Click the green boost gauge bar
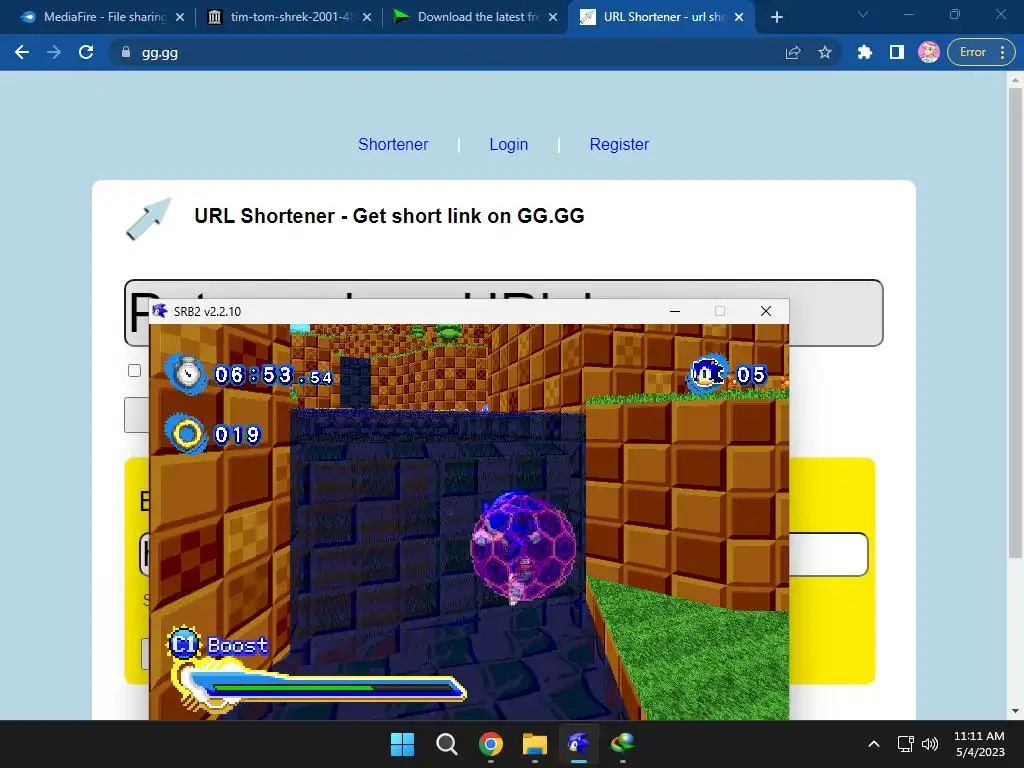Viewport: 1024px width, 768px height. [293, 688]
